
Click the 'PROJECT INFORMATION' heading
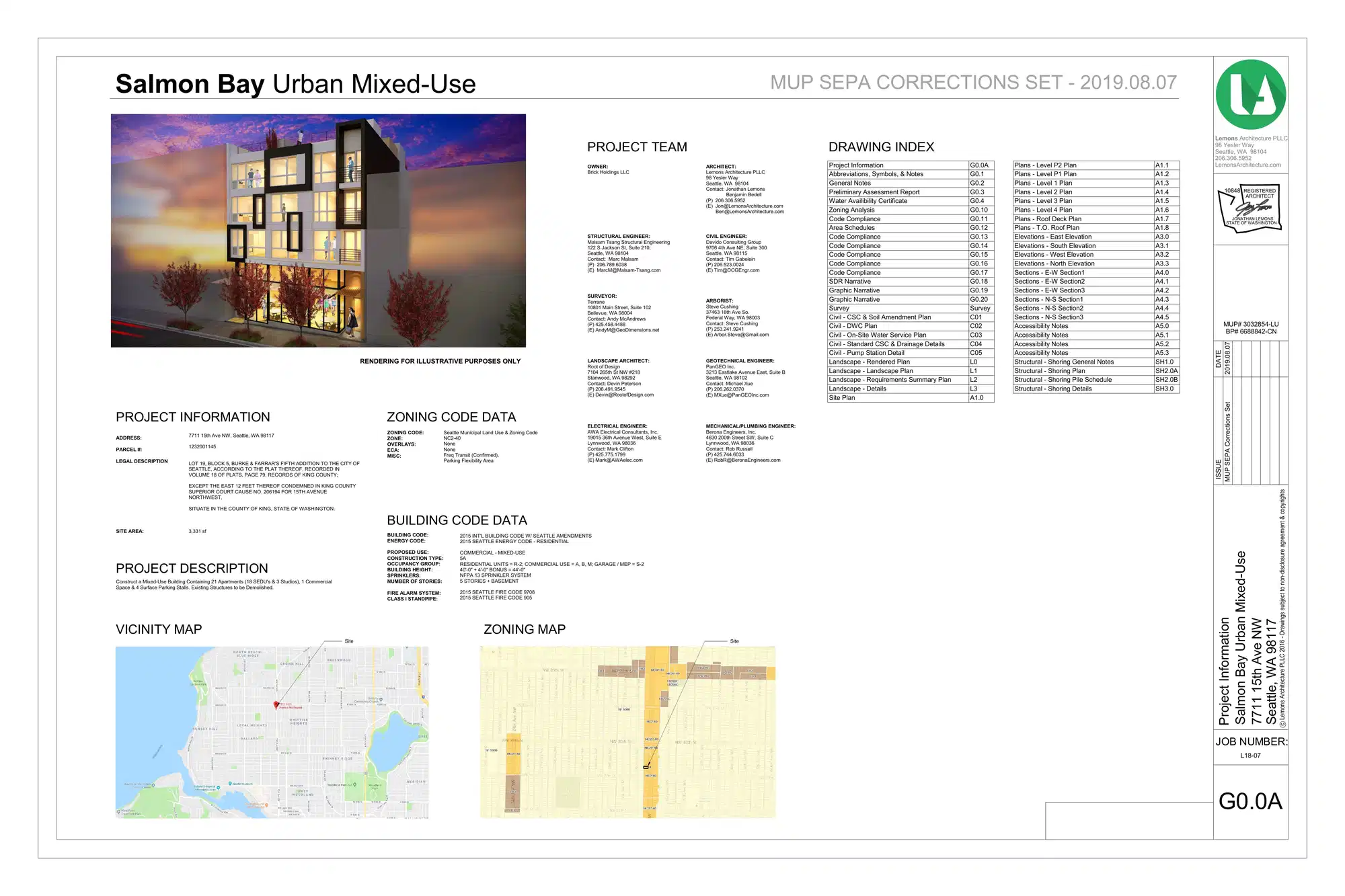193,417
